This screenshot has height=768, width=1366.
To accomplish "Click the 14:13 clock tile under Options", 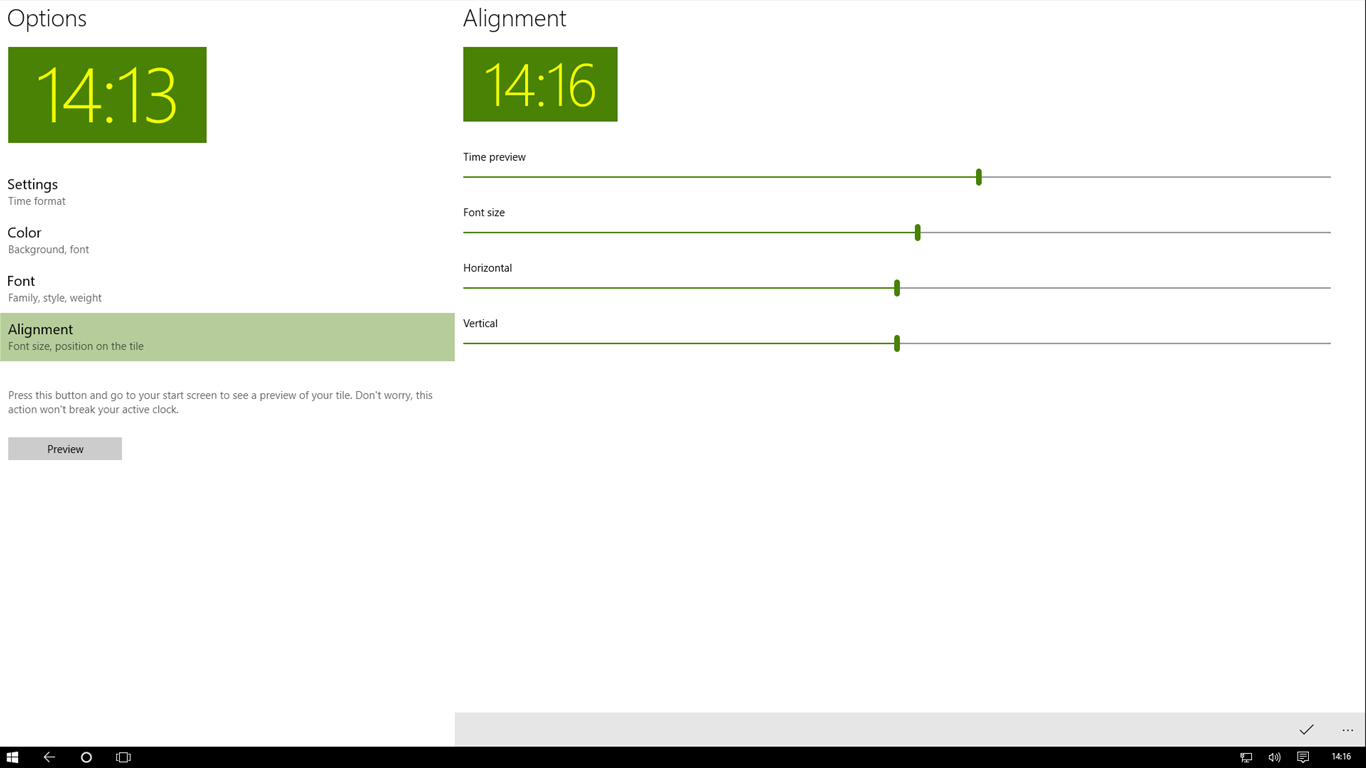I will 107,95.
